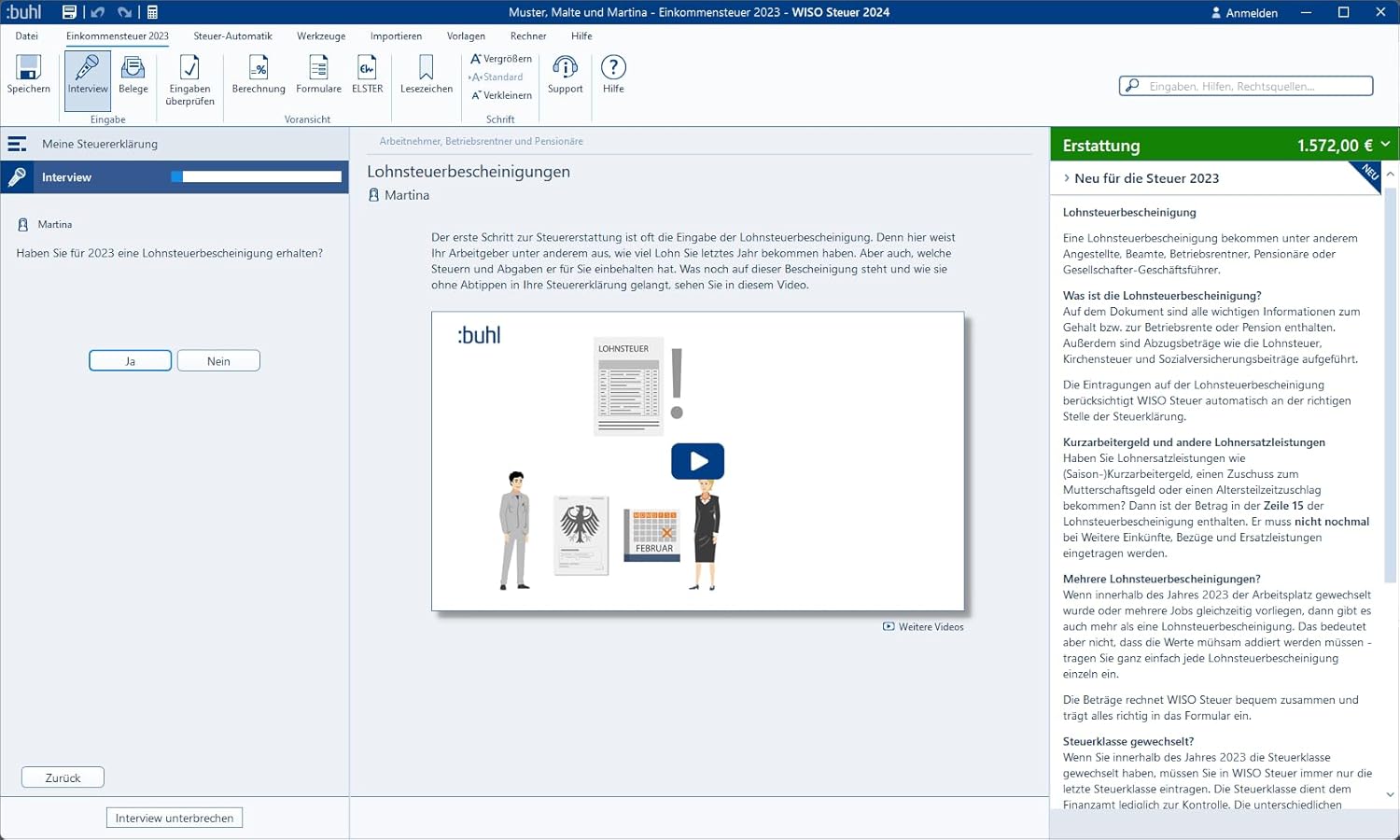Image resolution: width=1400 pixels, height=840 pixels.
Task: Open the Importieren tab
Action: pyautogui.click(x=396, y=35)
